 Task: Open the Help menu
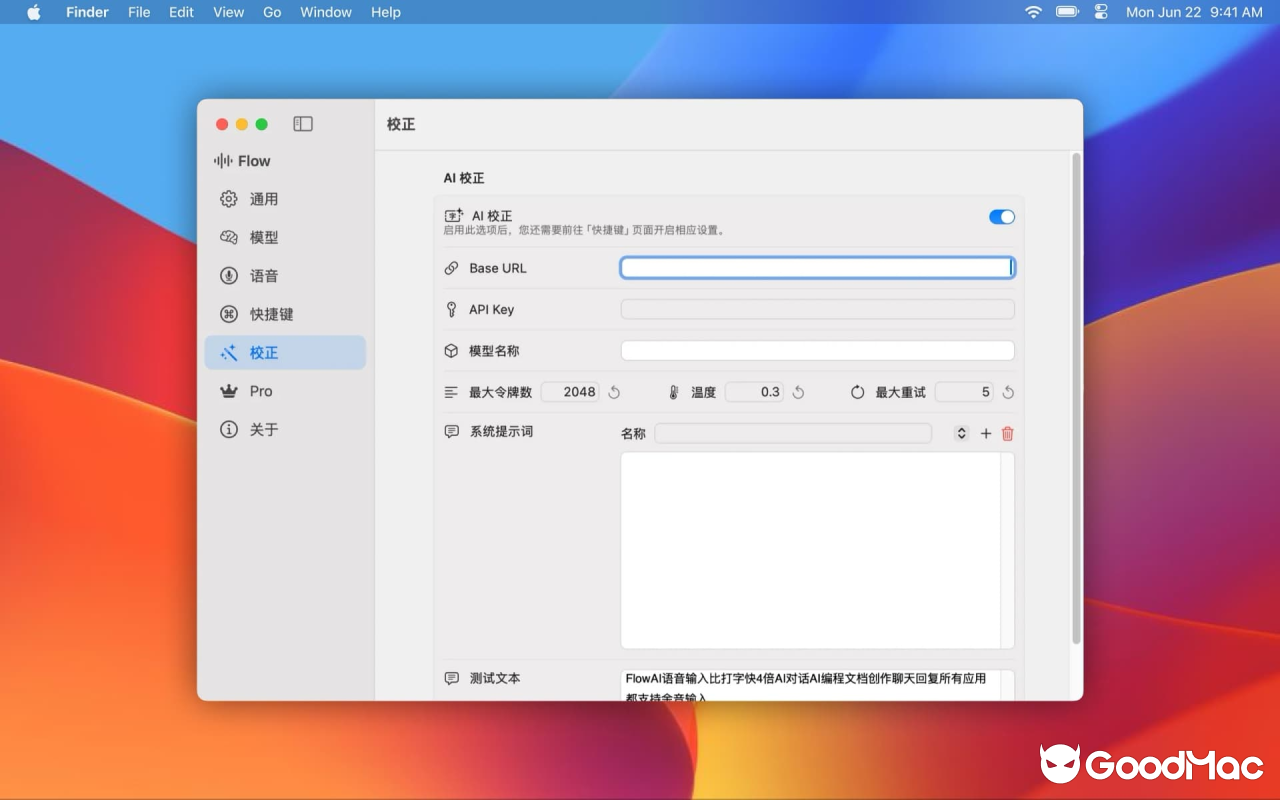(x=386, y=12)
